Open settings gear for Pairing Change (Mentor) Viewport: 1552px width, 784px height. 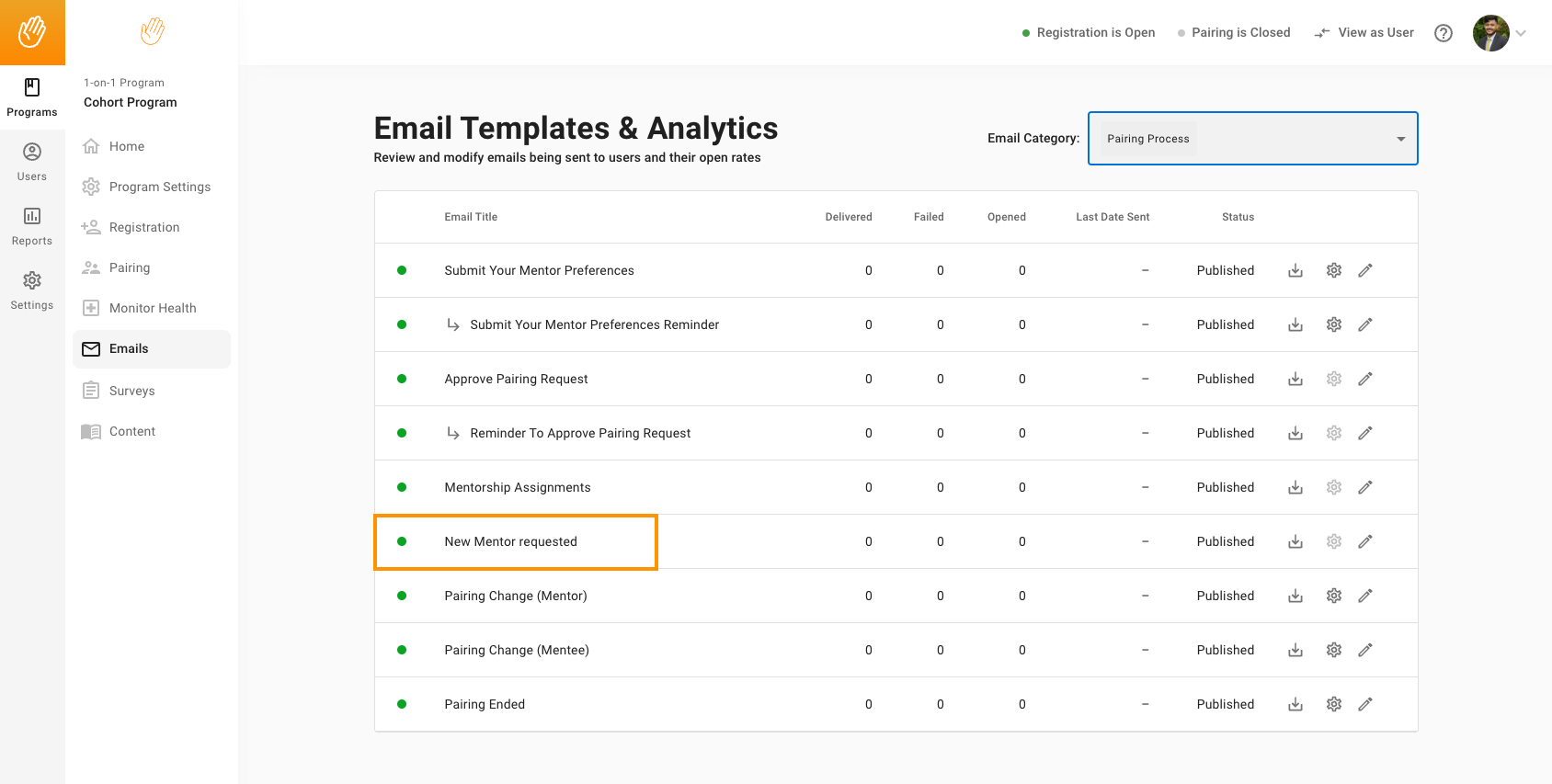click(1334, 596)
